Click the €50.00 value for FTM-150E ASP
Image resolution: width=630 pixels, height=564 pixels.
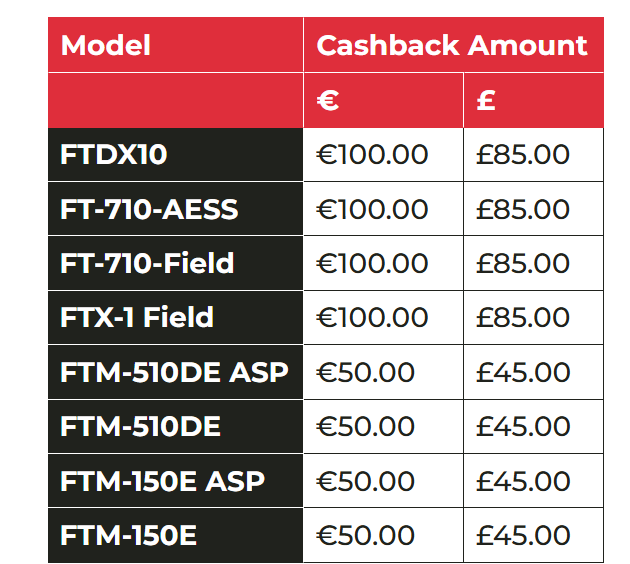(x=365, y=481)
